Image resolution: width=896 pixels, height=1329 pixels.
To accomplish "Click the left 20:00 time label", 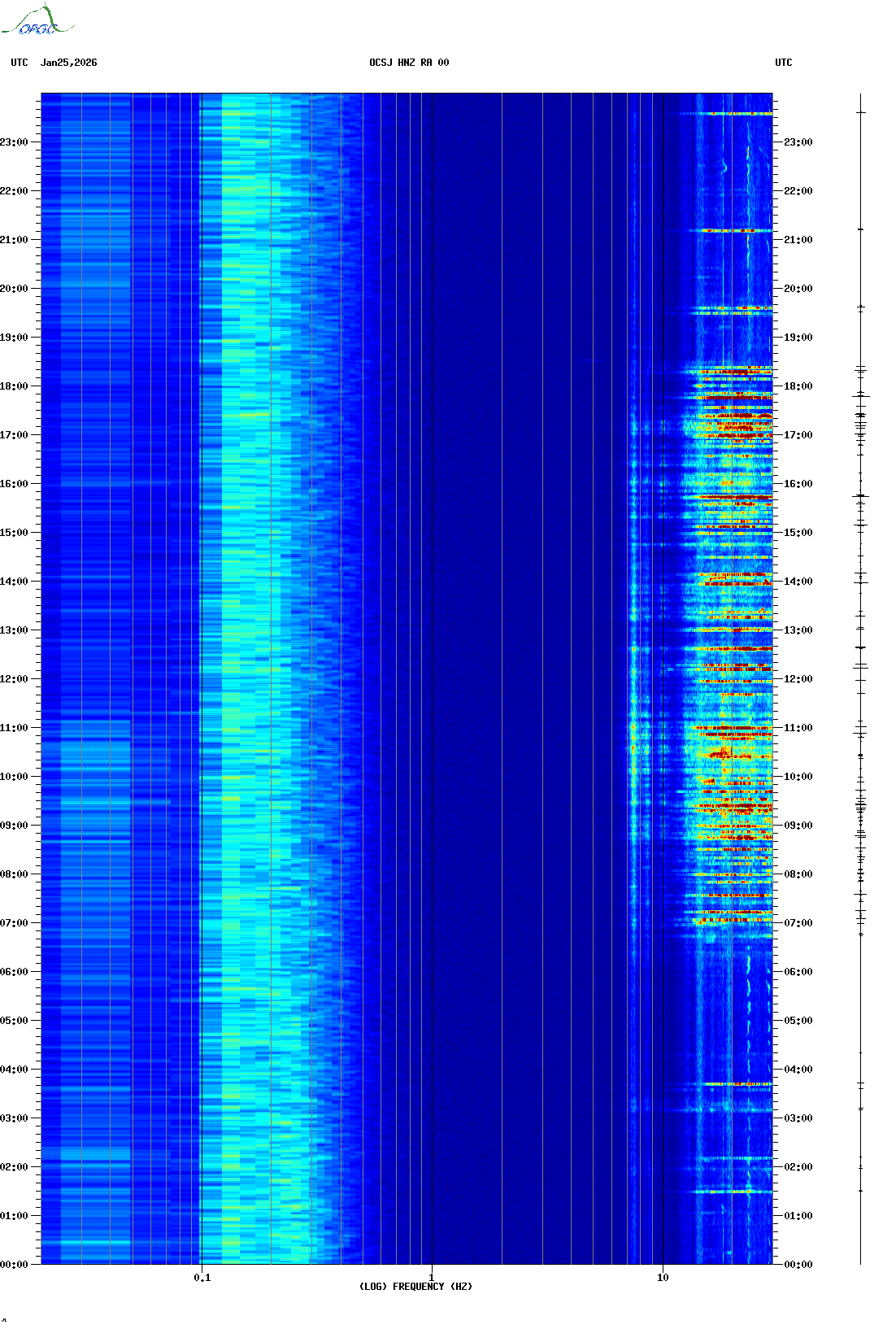I will (14, 289).
